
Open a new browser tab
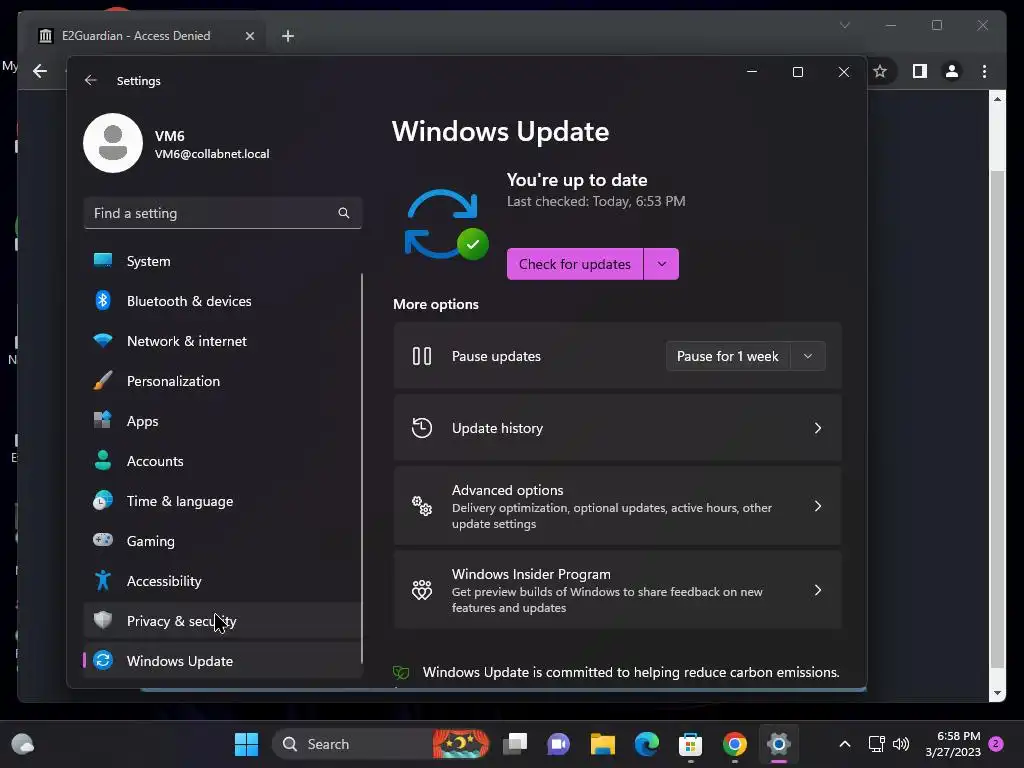(x=288, y=36)
